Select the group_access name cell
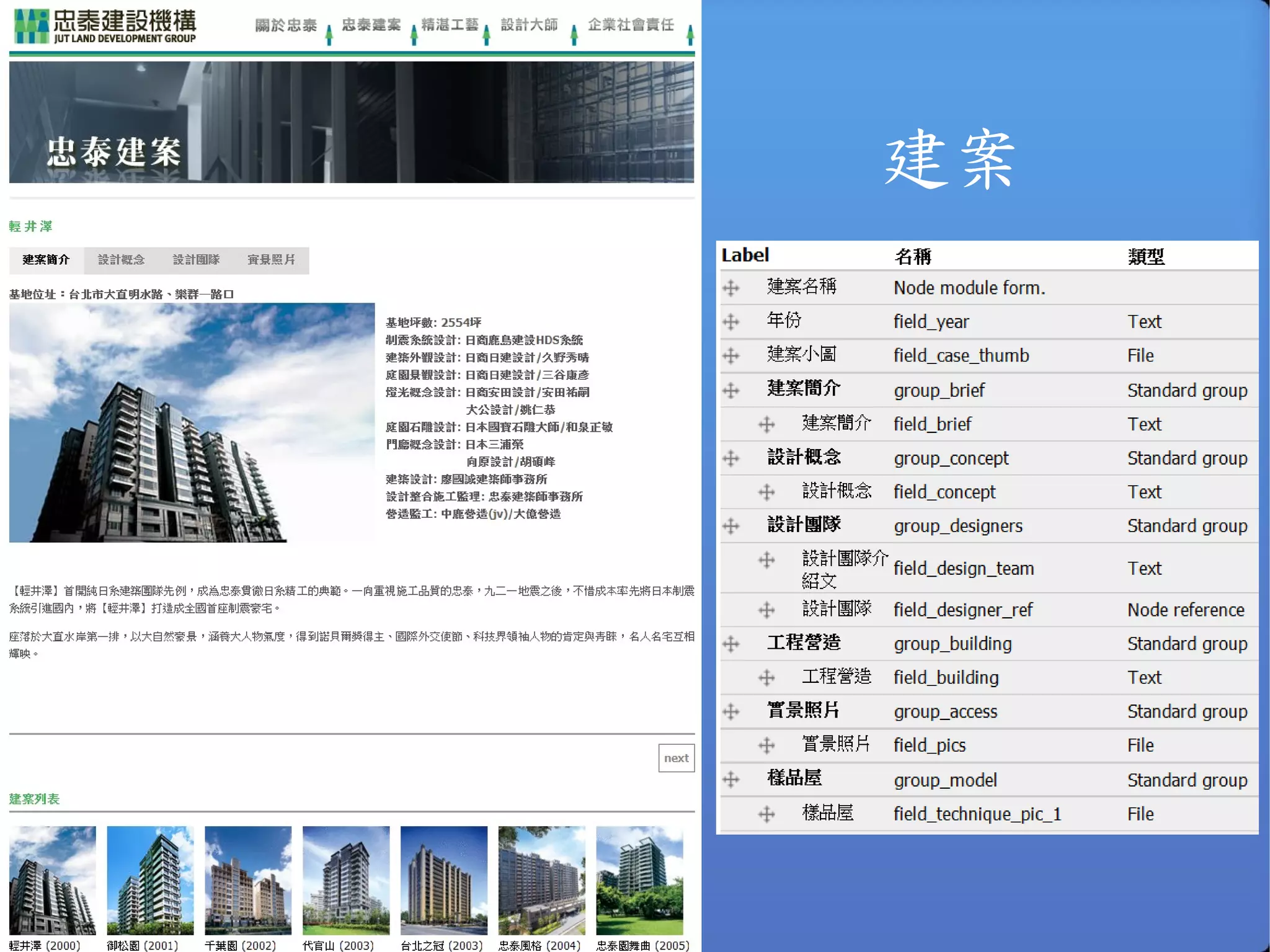The height and width of the screenshot is (952, 1270). (x=945, y=711)
